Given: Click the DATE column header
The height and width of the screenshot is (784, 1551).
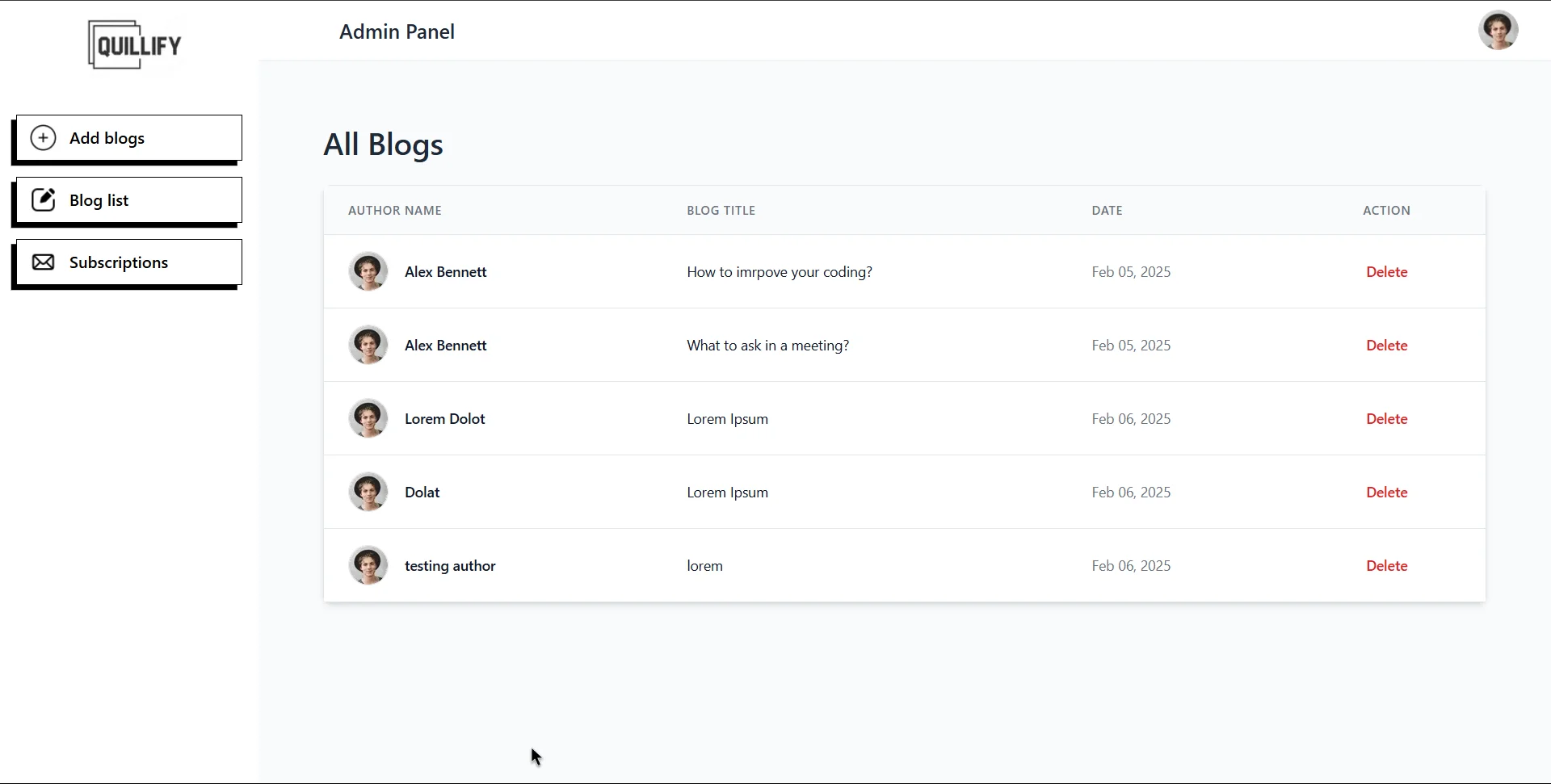Looking at the screenshot, I should (1107, 210).
